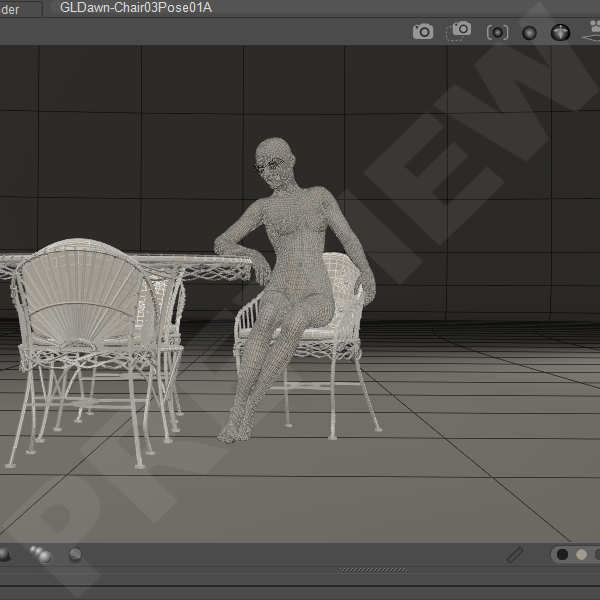Click the striped sphere icon in bottom bar
The image size is (600, 600).
coord(75,554)
